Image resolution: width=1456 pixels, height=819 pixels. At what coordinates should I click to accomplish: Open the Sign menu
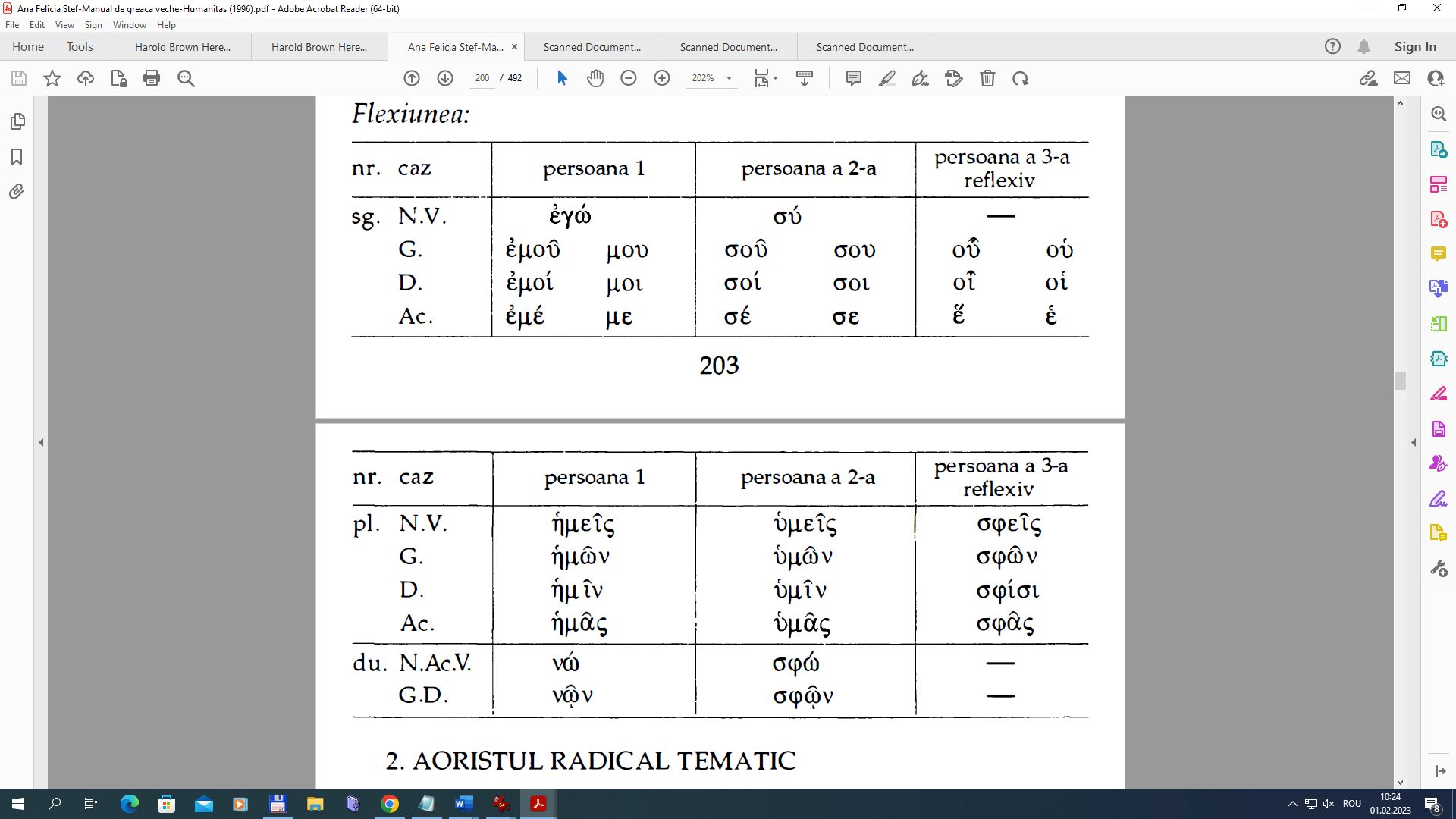[93, 25]
